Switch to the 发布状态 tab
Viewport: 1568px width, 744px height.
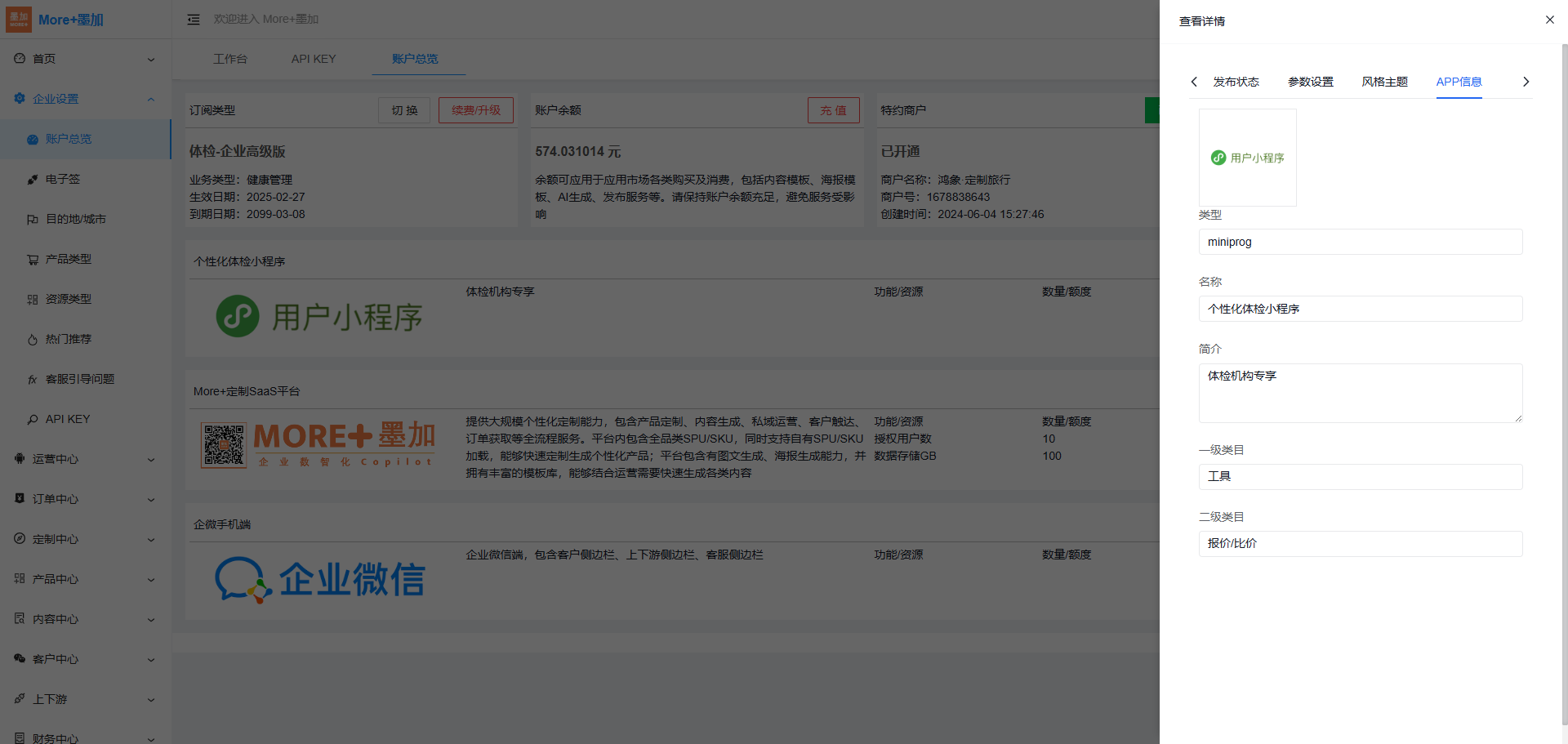[1236, 82]
